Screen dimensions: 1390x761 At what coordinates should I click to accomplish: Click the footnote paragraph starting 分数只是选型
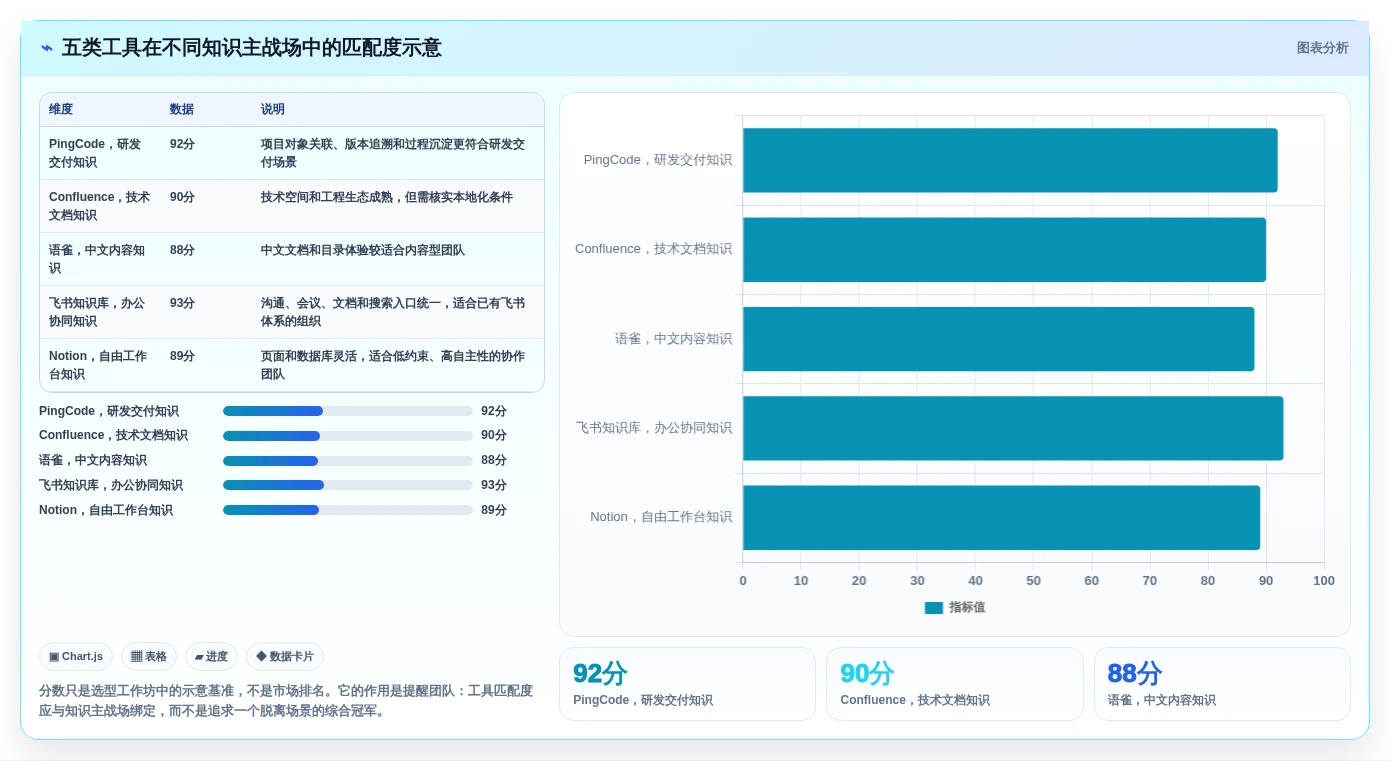[286, 701]
